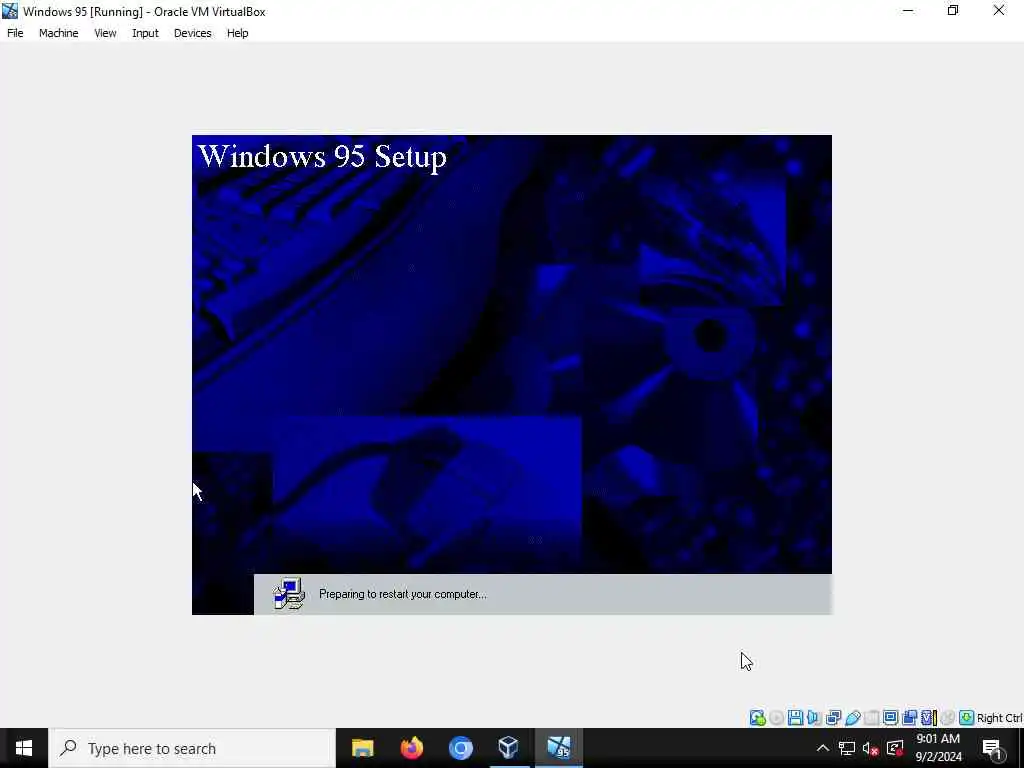This screenshot has height=768, width=1024.
Task: Minimize the VirtualBox window
Action: tap(908, 11)
